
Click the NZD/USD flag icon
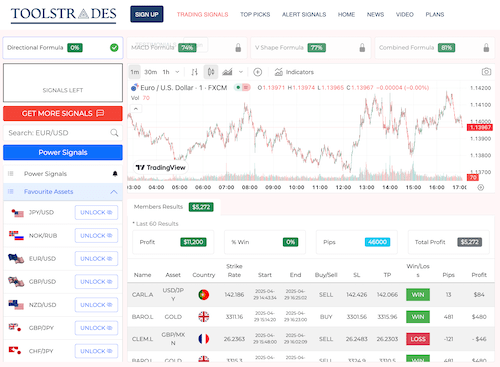coord(16,305)
